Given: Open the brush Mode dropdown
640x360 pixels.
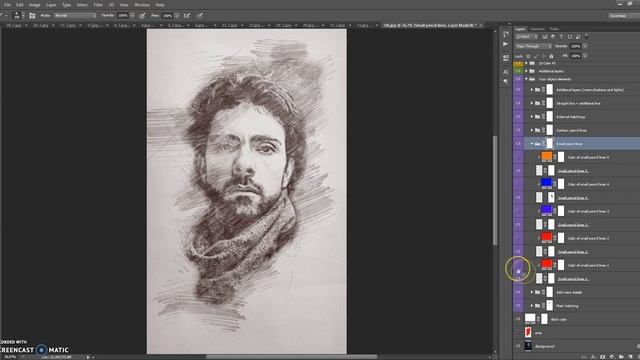Looking at the screenshot, I should pyautogui.click(x=75, y=16).
